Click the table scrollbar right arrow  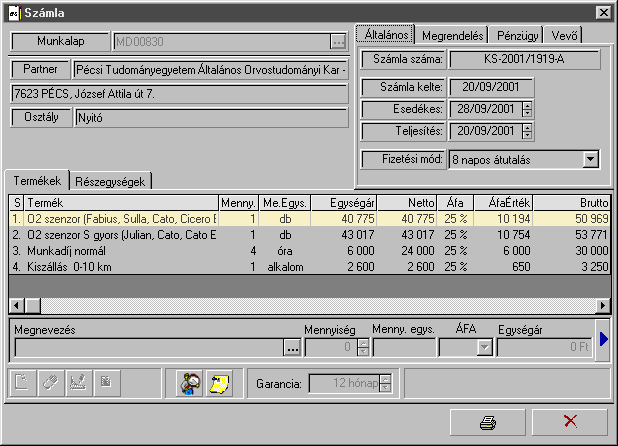pos(603,305)
